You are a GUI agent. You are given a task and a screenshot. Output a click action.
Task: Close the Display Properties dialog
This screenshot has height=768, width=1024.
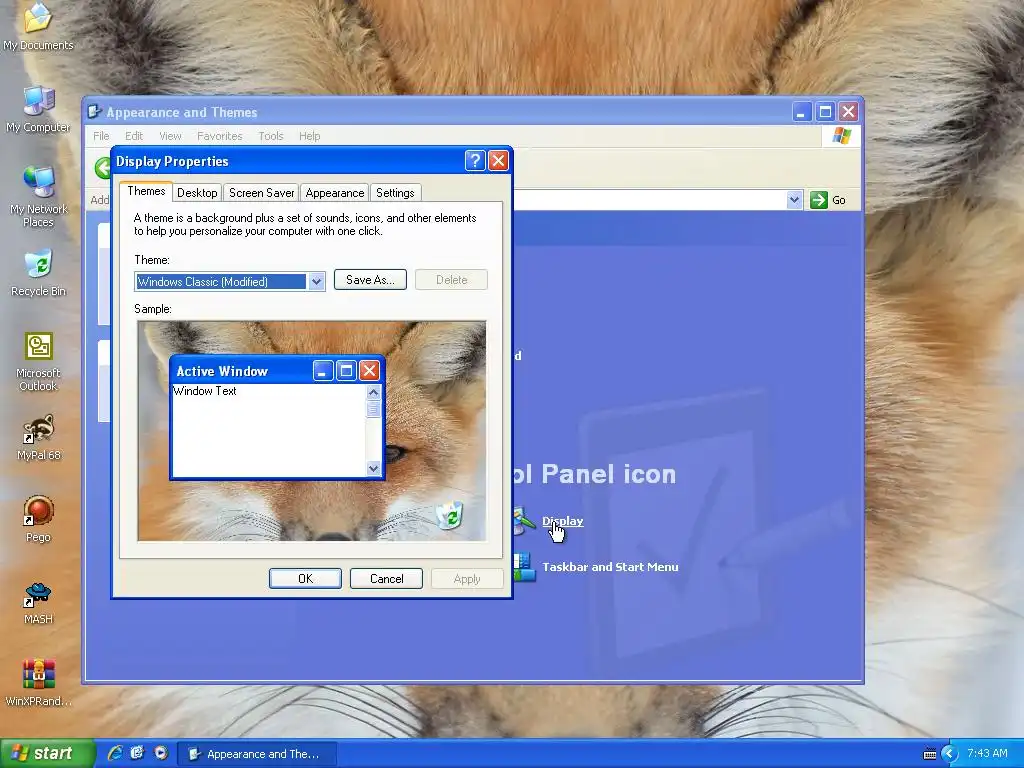coord(498,161)
